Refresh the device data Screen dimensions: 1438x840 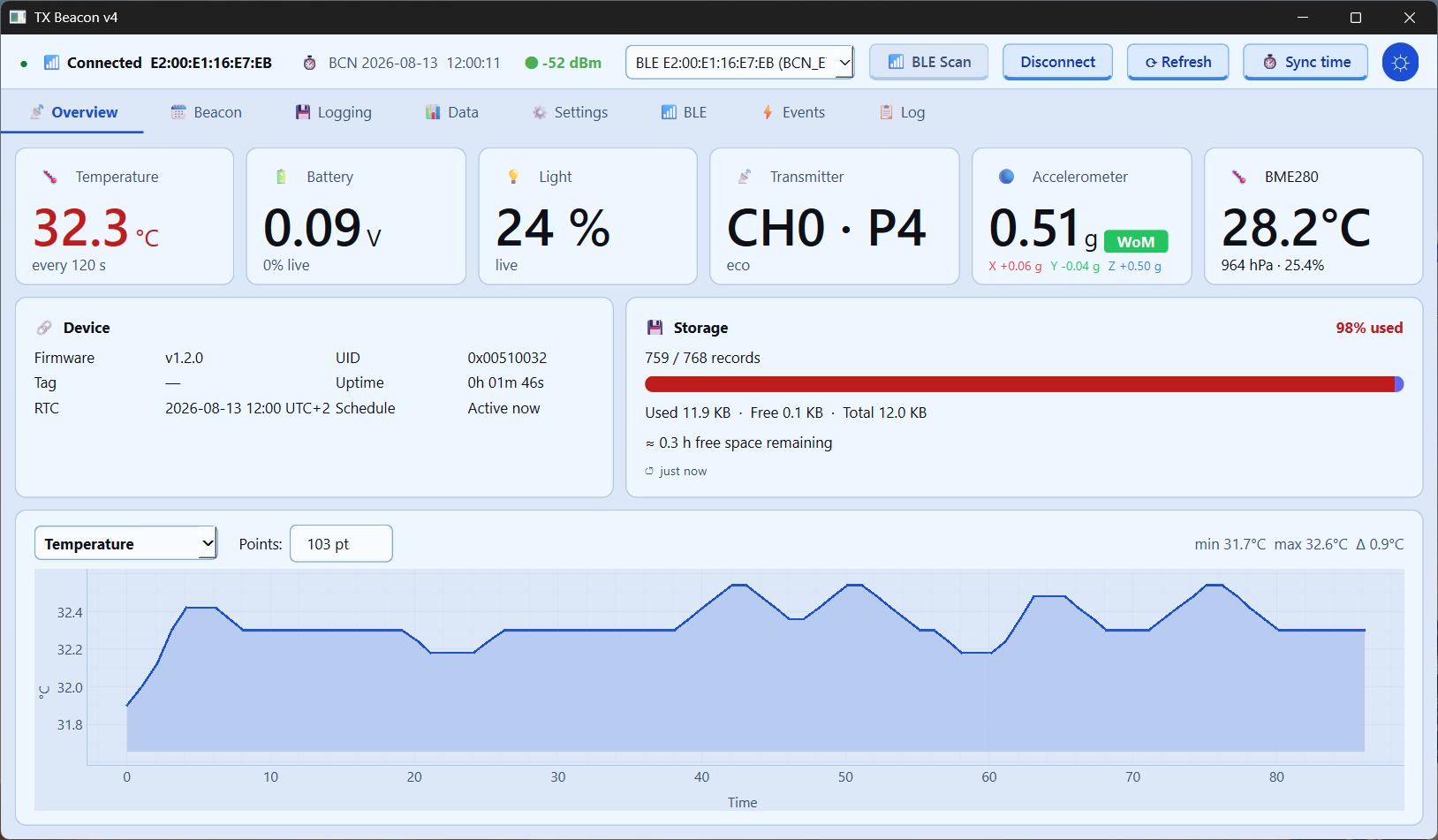(1177, 62)
